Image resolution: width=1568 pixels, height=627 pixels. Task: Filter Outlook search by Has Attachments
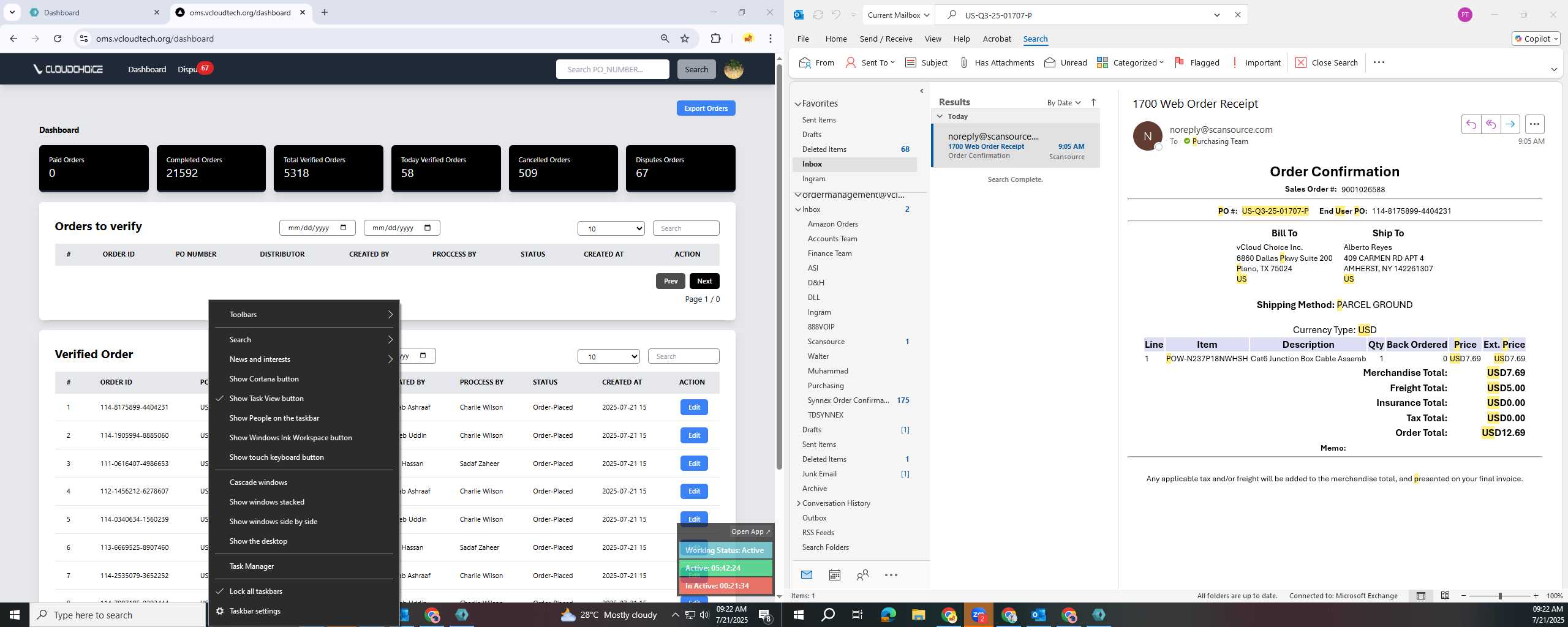(x=997, y=62)
